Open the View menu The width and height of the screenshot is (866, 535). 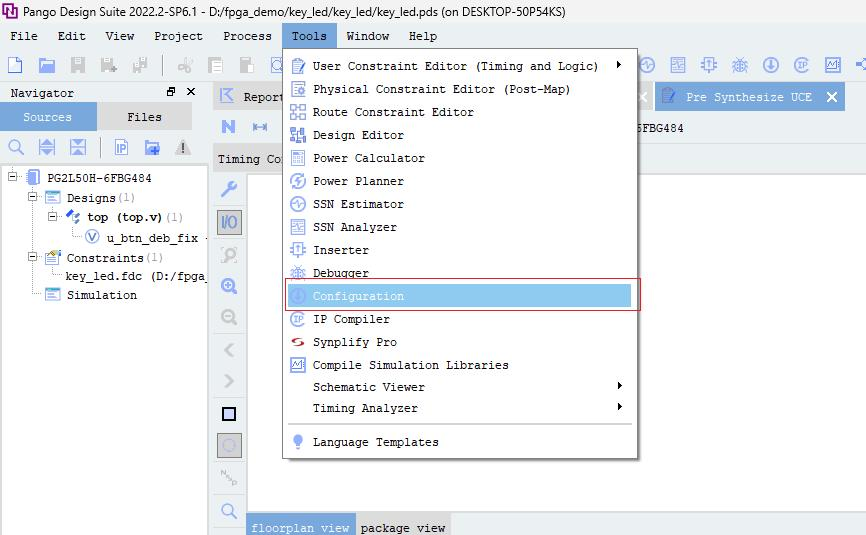click(119, 36)
